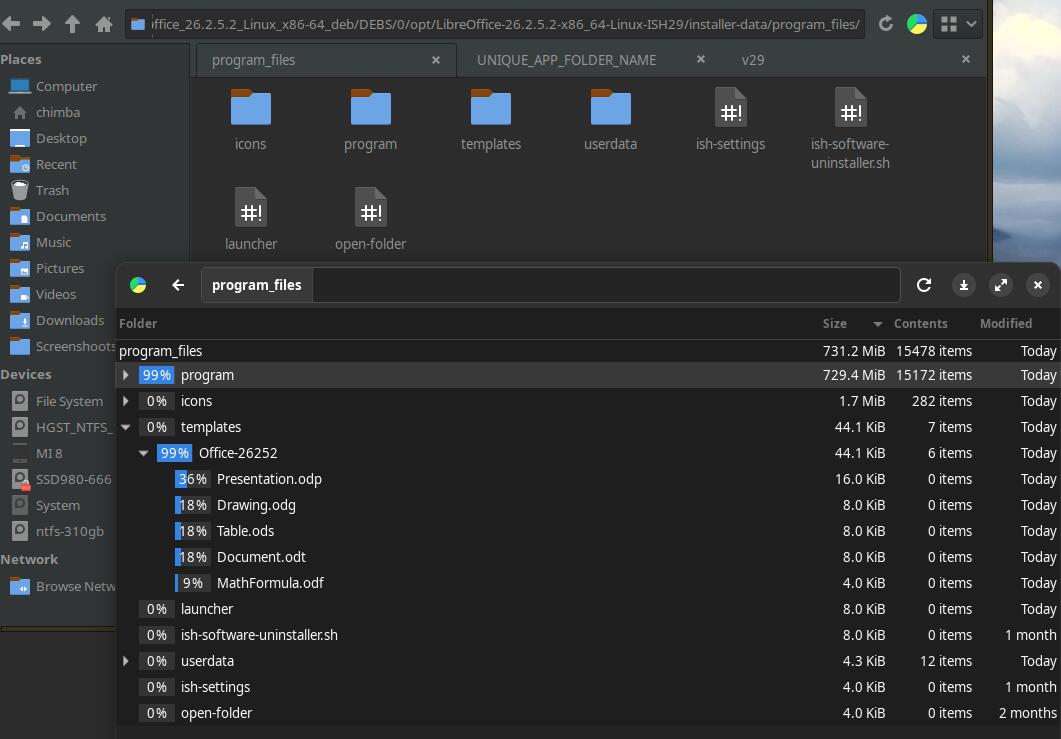Open view mode dropdown arrow

972,24
